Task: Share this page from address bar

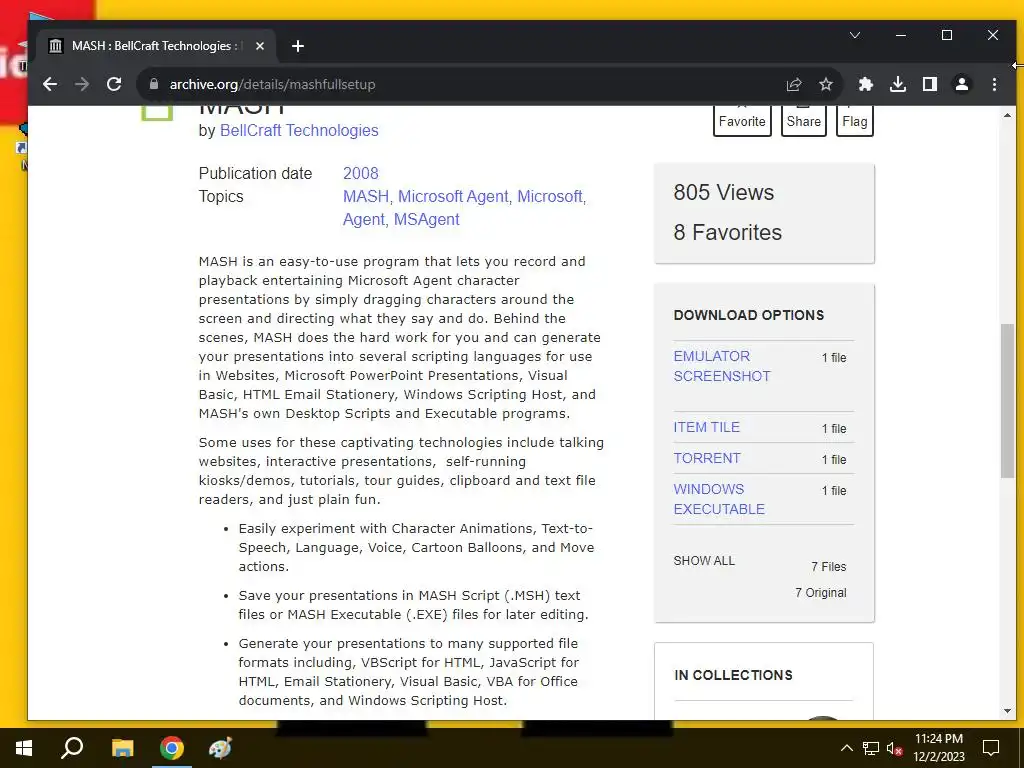Action: click(793, 84)
